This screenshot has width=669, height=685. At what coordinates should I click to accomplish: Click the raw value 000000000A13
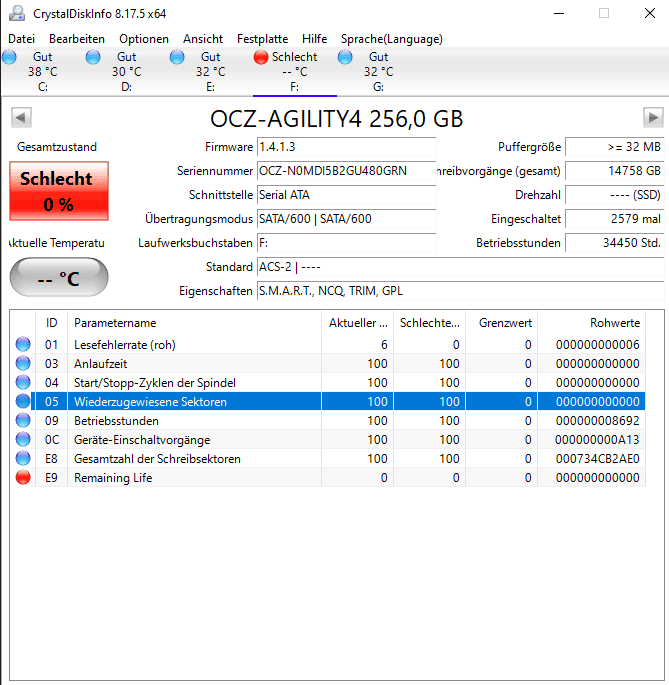(x=597, y=440)
